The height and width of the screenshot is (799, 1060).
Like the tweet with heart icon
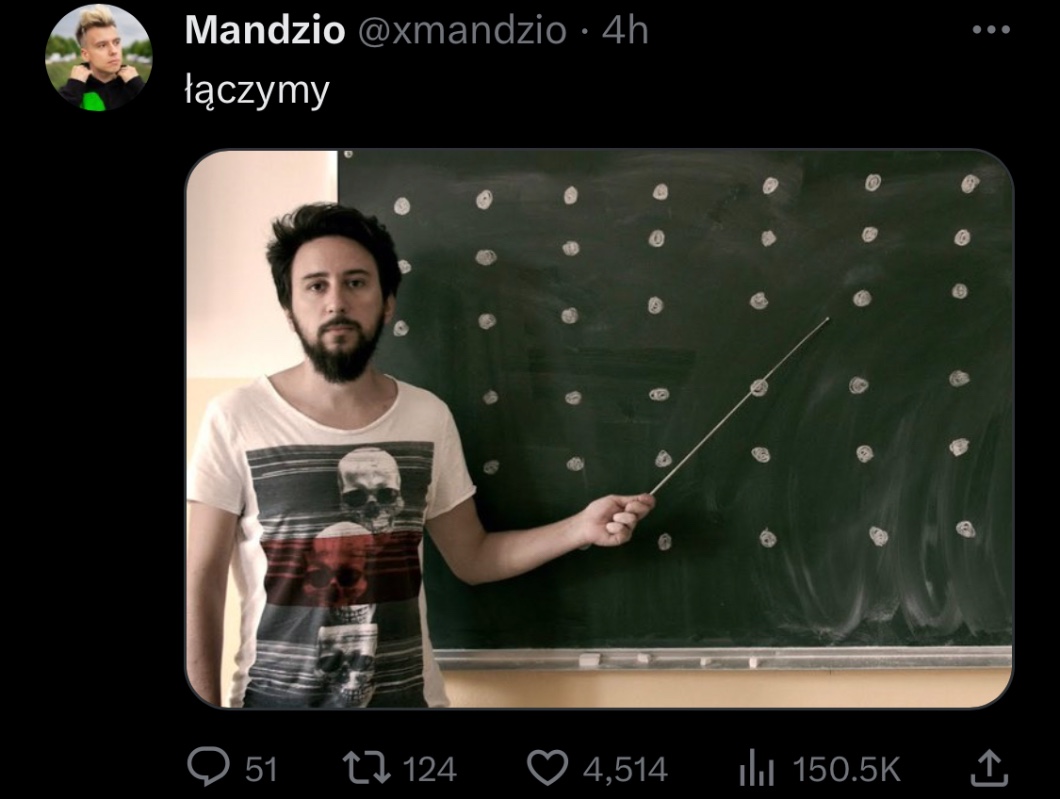(547, 769)
